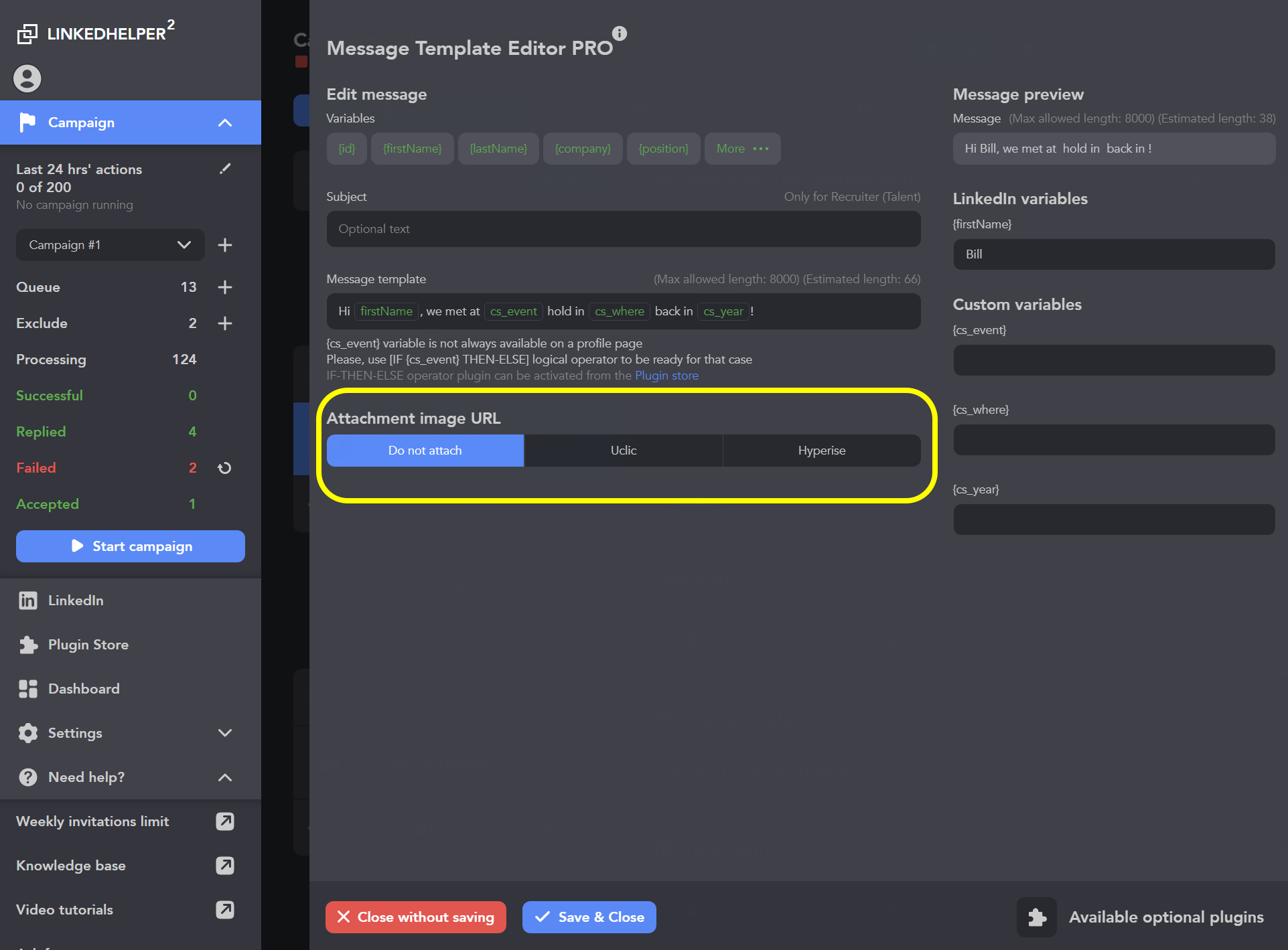Image resolution: width=1288 pixels, height=950 pixels.
Task: Open the Accepted list
Action: pyautogui.click(x=107, y=504)
